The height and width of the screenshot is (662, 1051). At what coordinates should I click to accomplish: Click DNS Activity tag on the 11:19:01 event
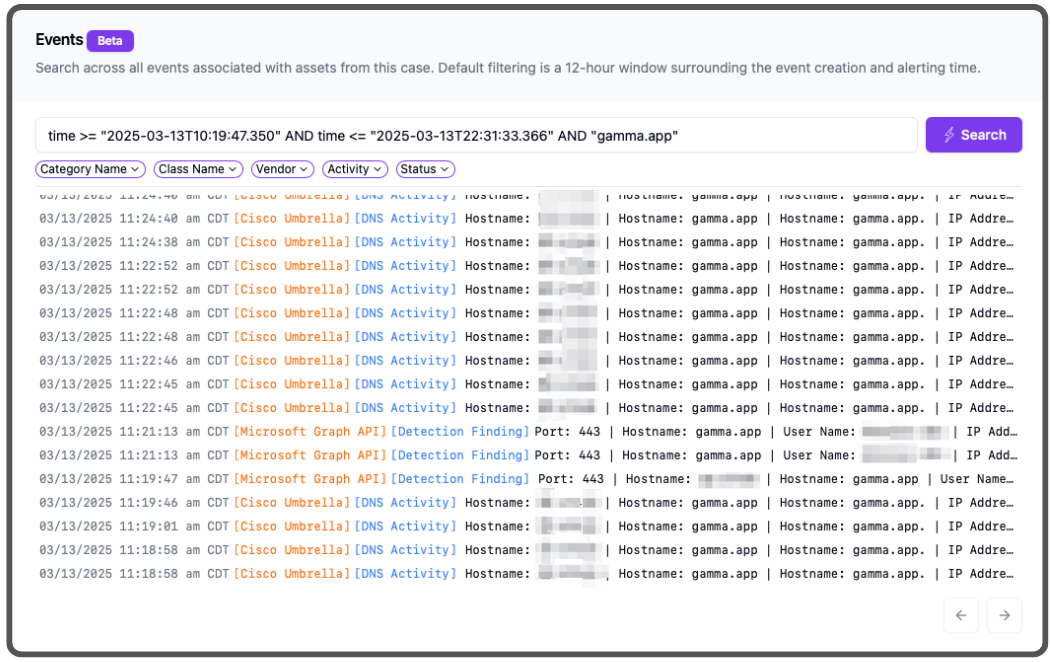click(x=406, y=526)
